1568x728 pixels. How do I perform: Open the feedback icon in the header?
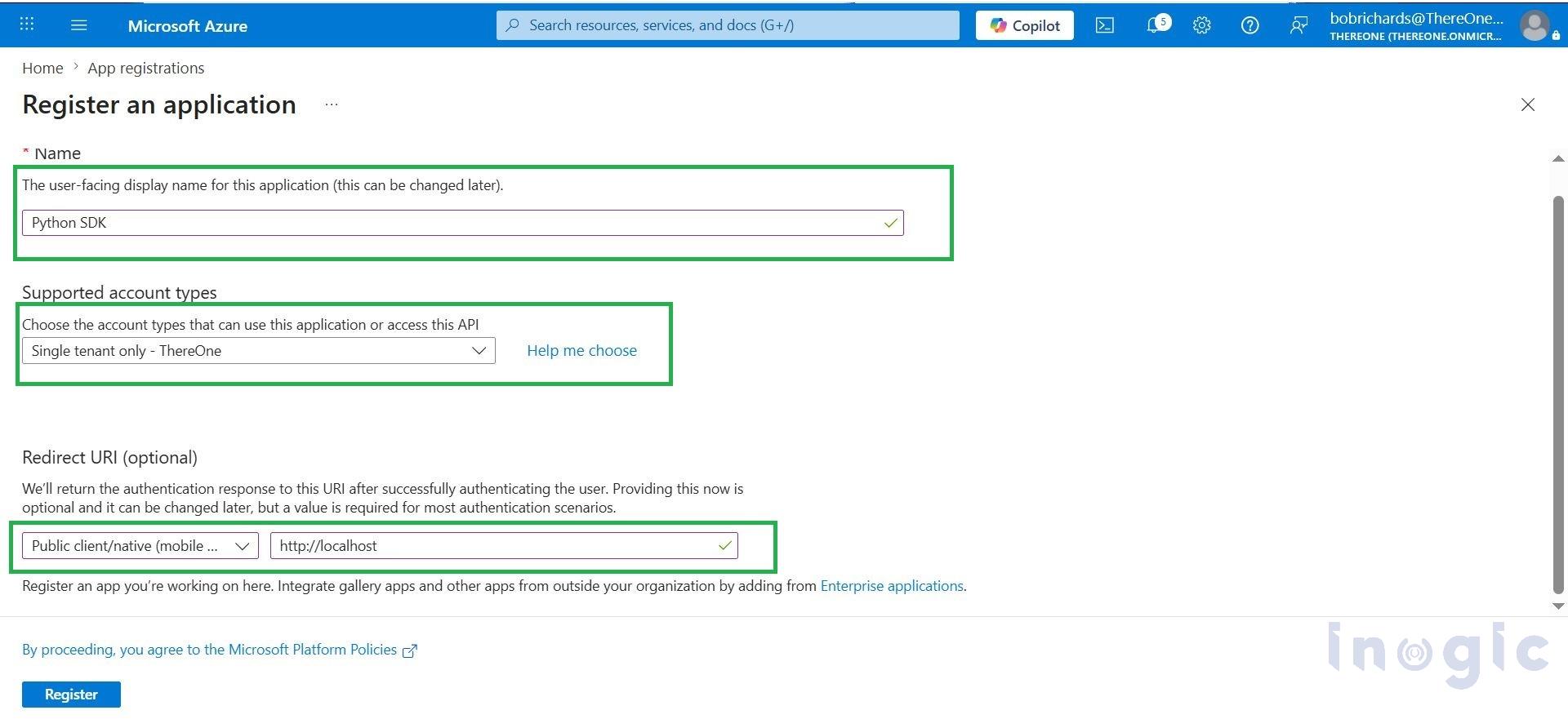coord(1298,25)
